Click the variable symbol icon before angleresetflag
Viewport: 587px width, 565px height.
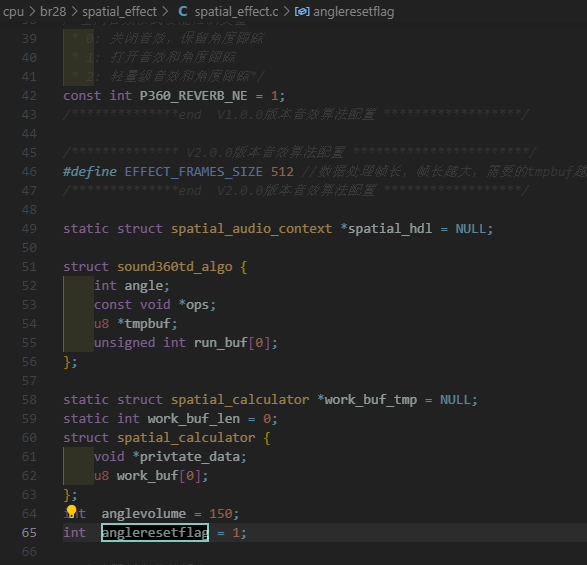point(302,12)
